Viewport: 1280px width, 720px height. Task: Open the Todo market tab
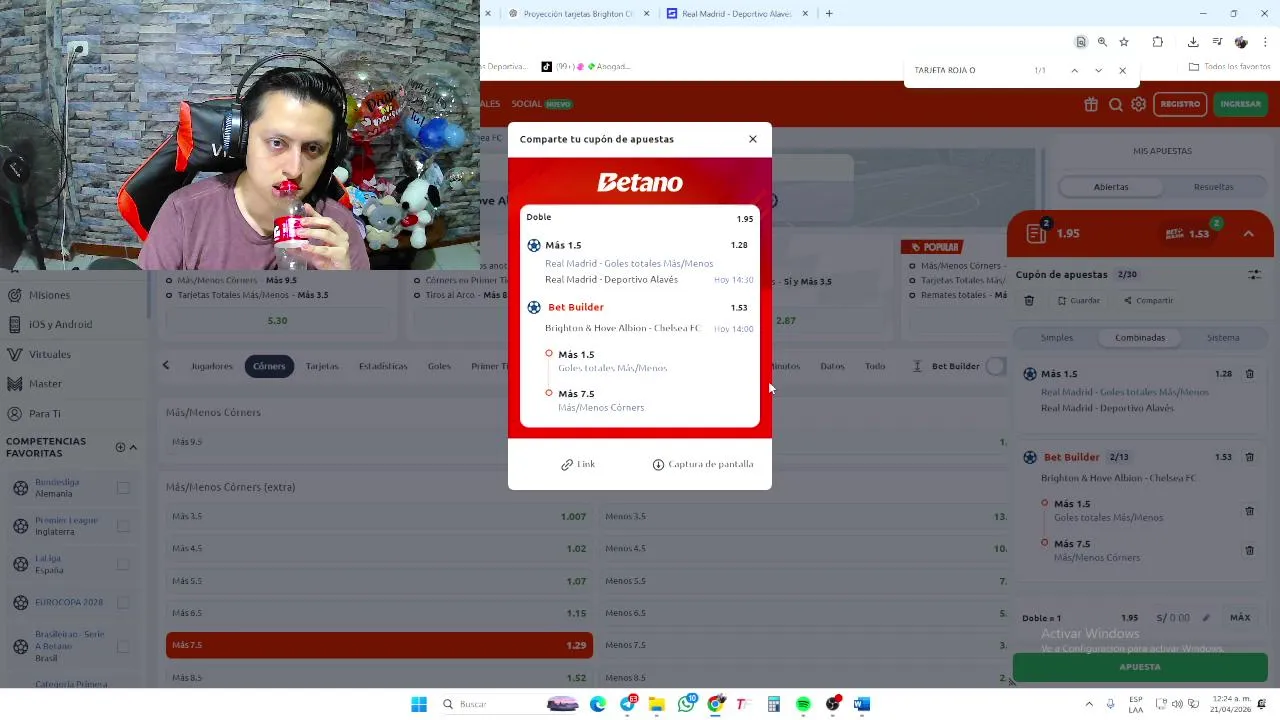[x=875, y=366]
